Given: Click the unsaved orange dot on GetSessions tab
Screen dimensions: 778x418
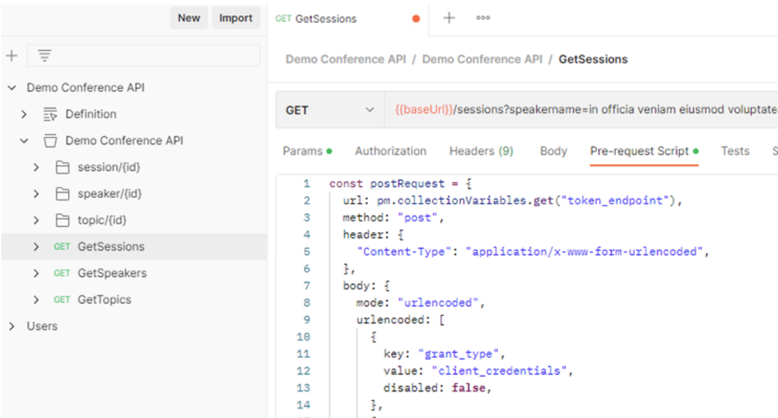Looking at the screenshot, I should click(x=416, y=19).
